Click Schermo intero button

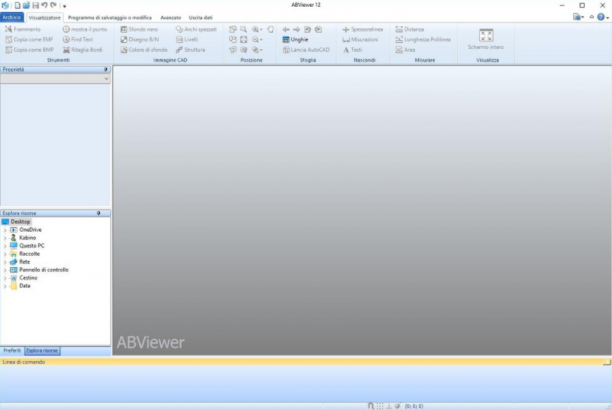tap(486, 39)
